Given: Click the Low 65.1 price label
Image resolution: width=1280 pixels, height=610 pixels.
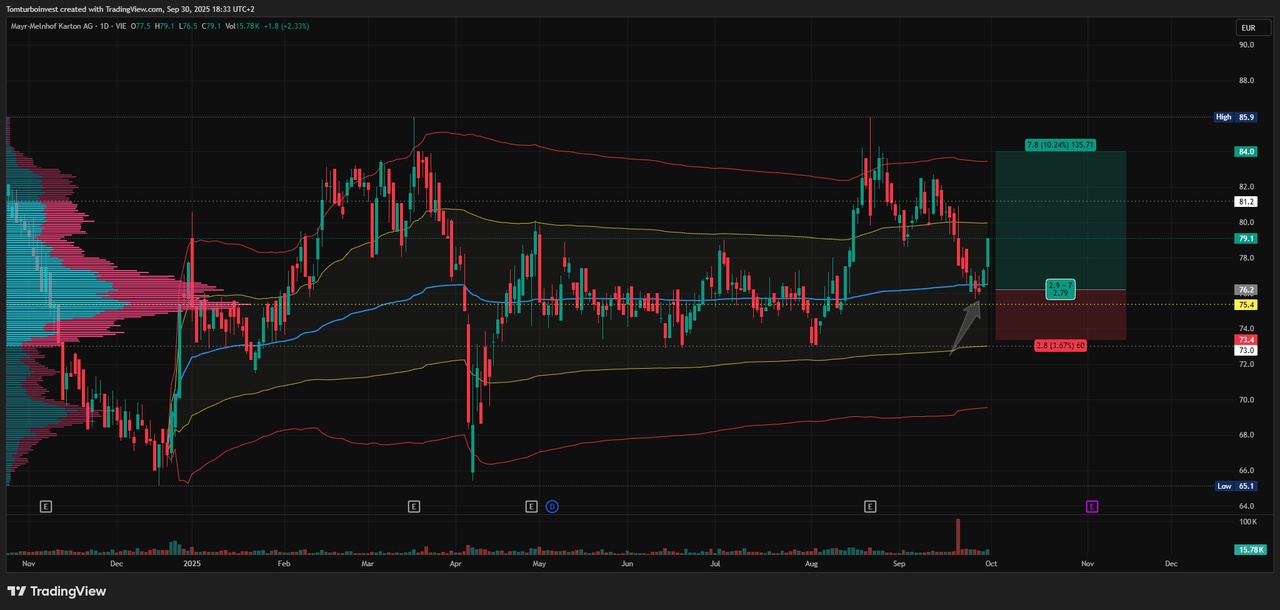Looking at the screenshot, I should point(1235,486).
